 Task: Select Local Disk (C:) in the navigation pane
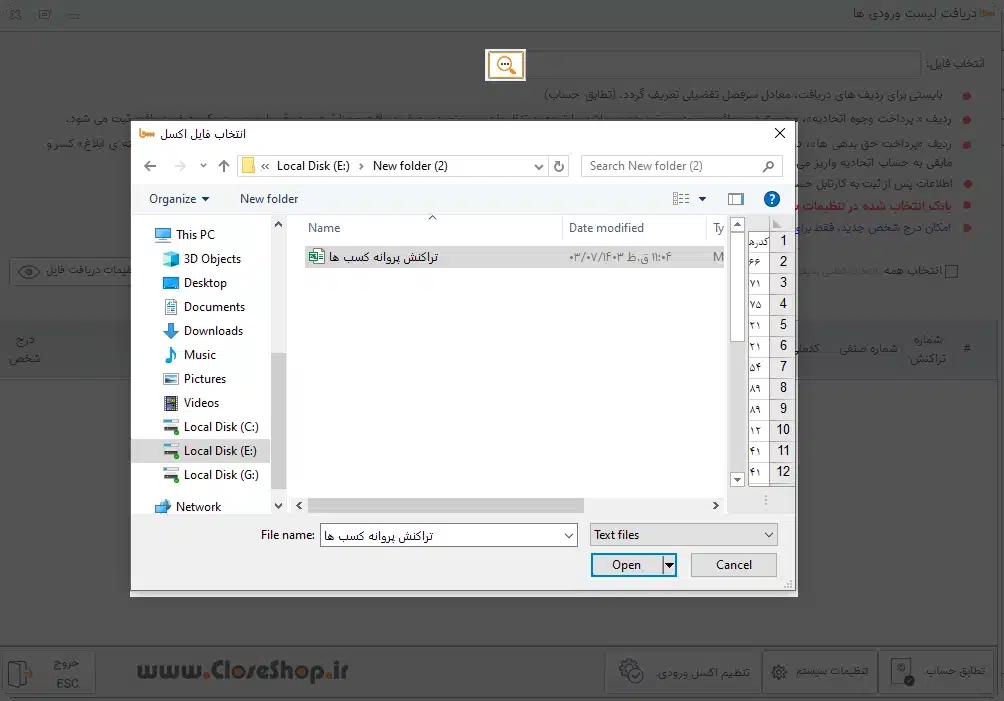pos(221,426)
